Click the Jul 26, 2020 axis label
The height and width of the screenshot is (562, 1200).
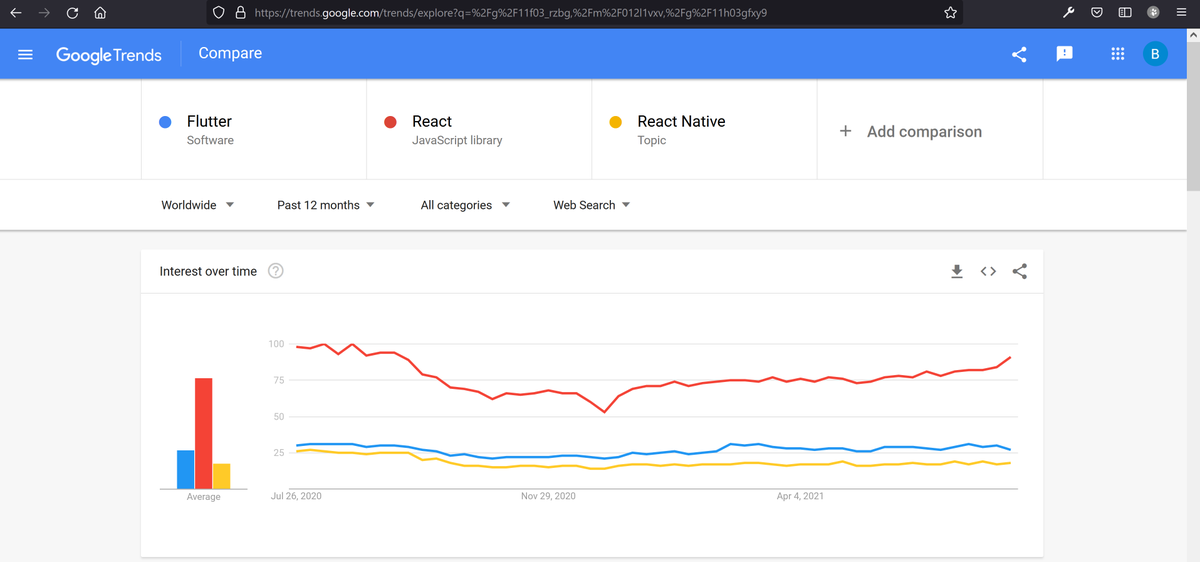296,496
